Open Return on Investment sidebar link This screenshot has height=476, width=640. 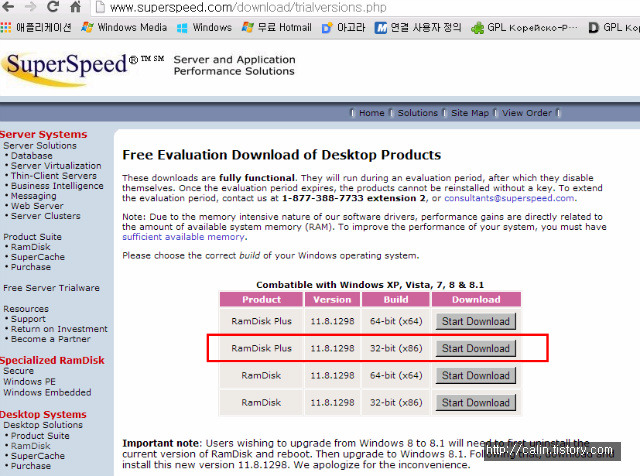(59, 329)
